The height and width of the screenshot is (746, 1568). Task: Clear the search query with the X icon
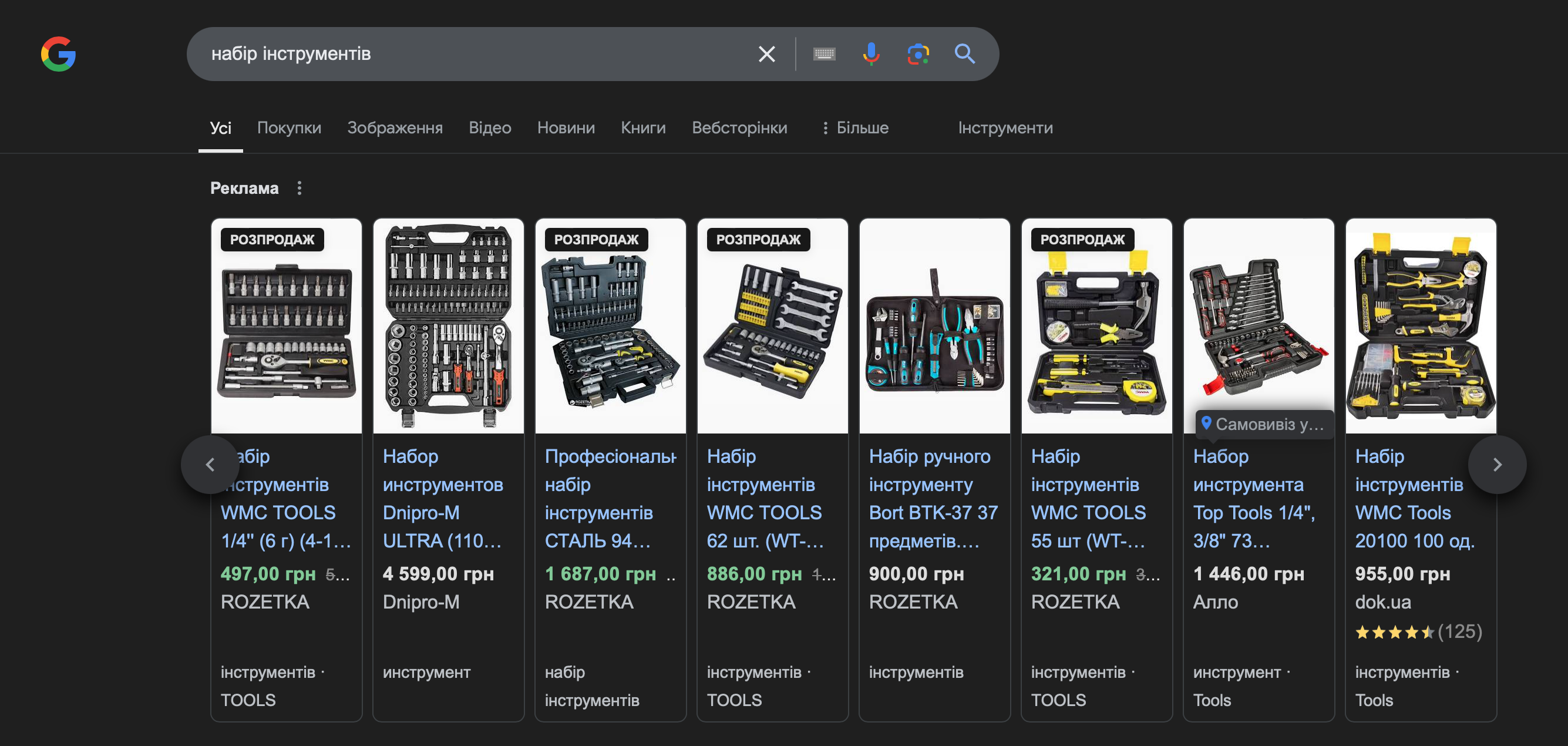[x=766, y=54]
